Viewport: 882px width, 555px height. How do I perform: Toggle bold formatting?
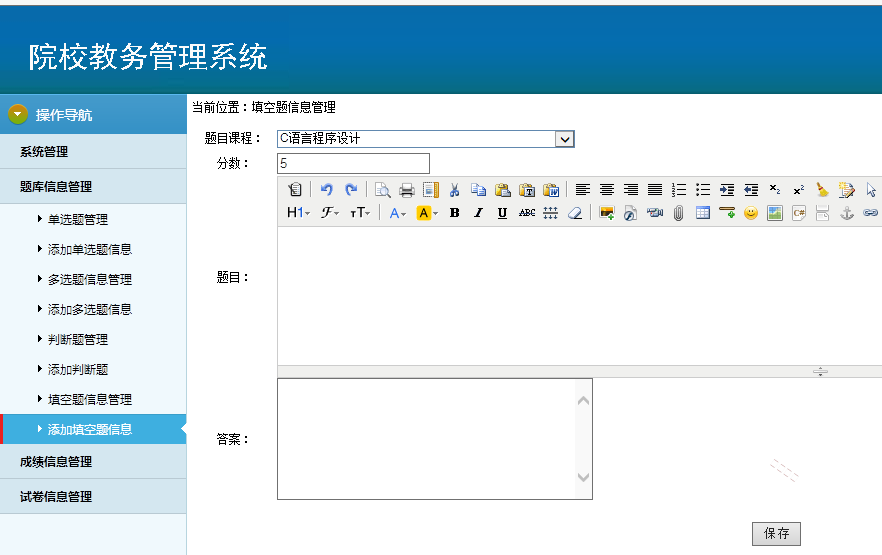tap(454, 213)
